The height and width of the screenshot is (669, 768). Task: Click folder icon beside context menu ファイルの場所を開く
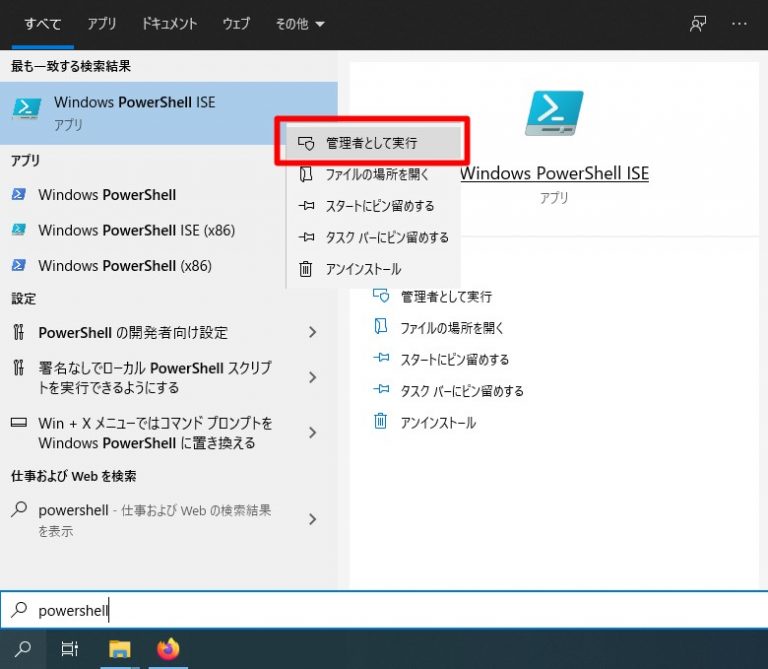point(306,174)
